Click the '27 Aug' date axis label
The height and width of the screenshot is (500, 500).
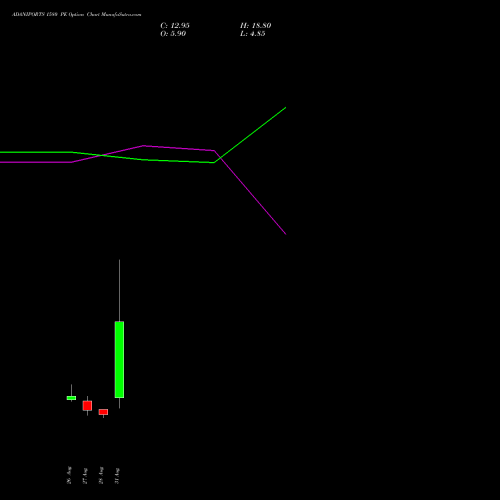click(85, 475)
